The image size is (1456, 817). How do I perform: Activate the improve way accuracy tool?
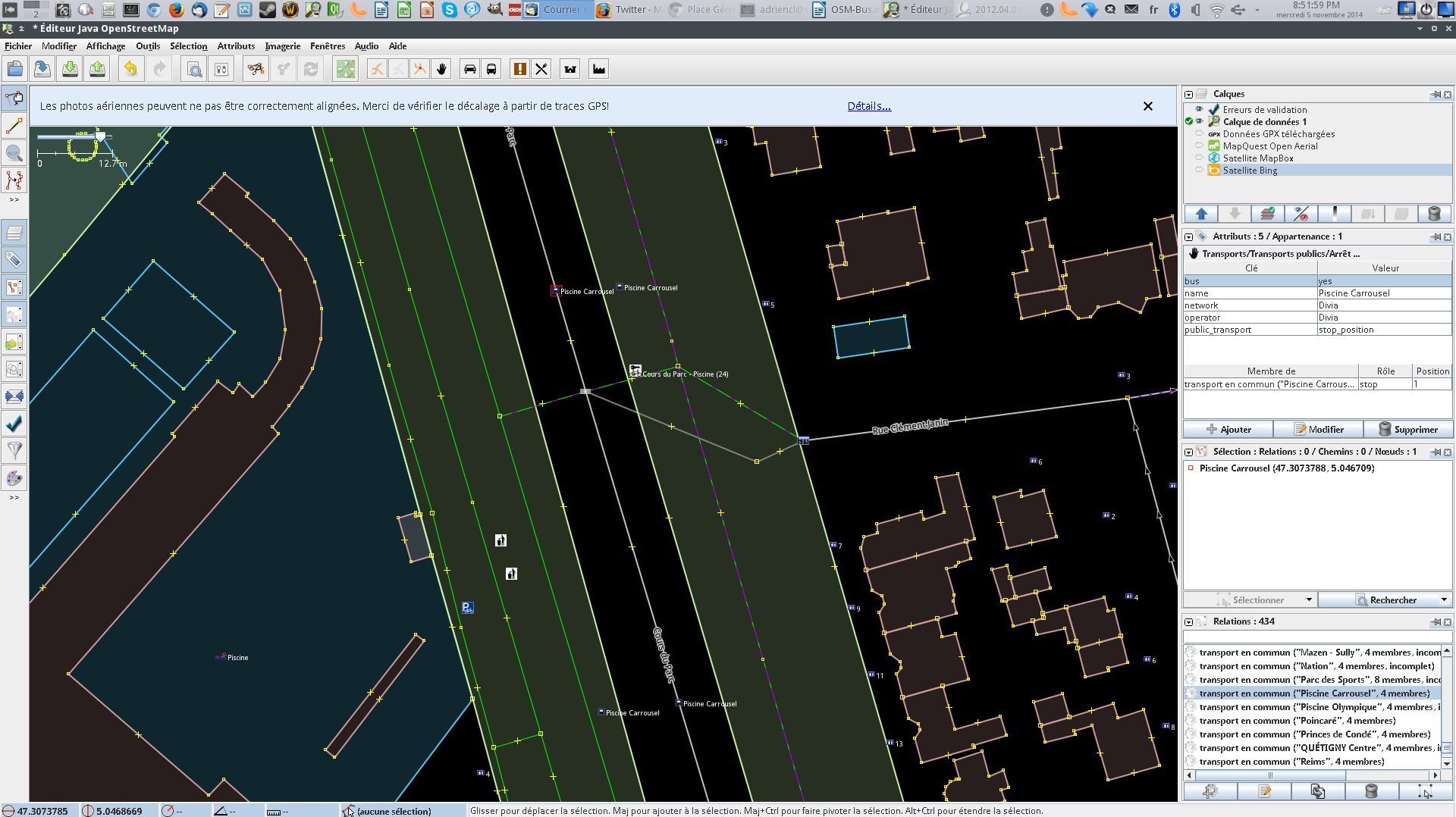(14, 180)
